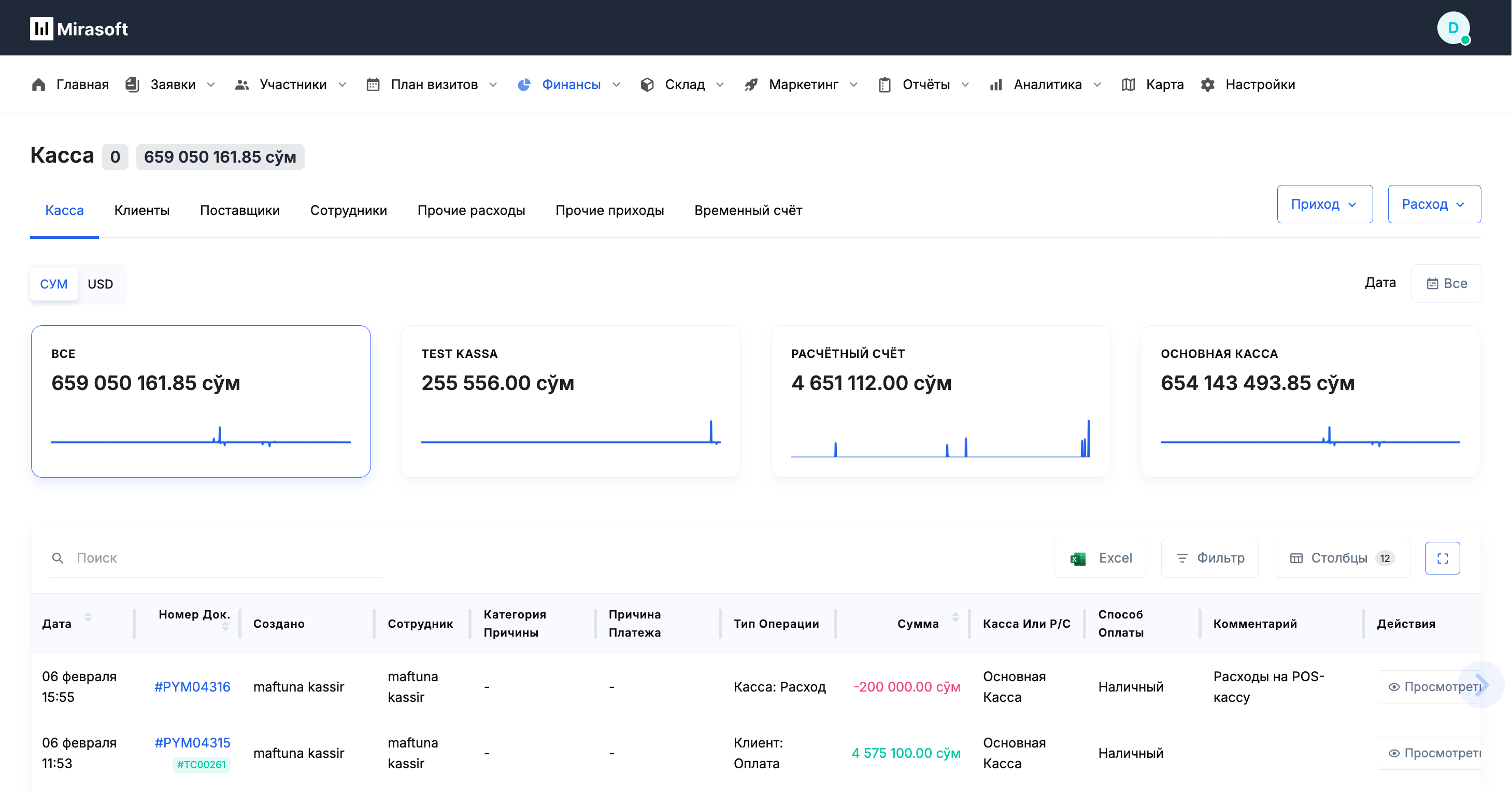Select the Расчётный счёт balance card
The height and width of the screenshot is (791, 1512).
[940, 401]
